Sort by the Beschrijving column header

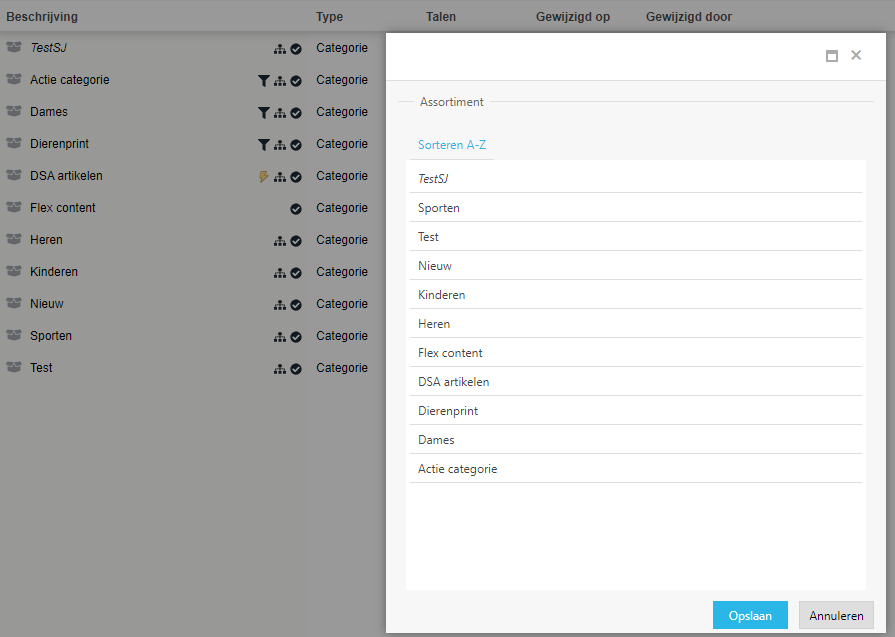pos(42,17)
